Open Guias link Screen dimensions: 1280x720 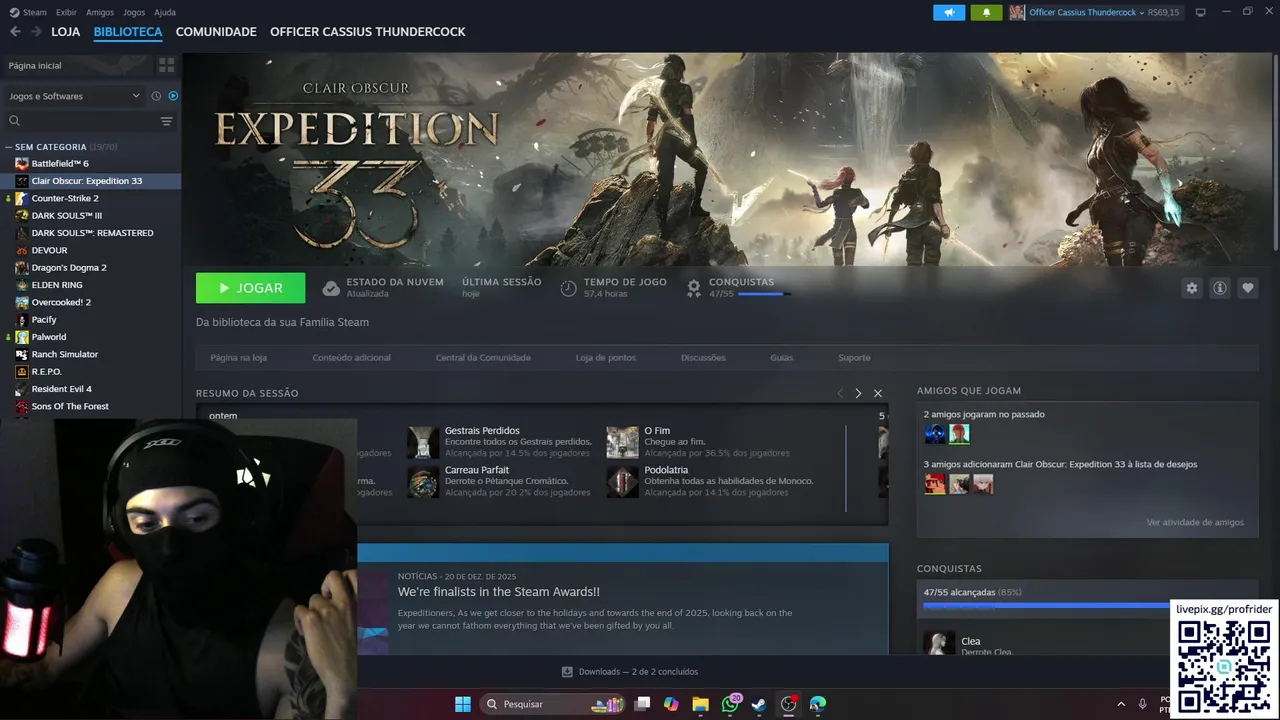[781, 357]
